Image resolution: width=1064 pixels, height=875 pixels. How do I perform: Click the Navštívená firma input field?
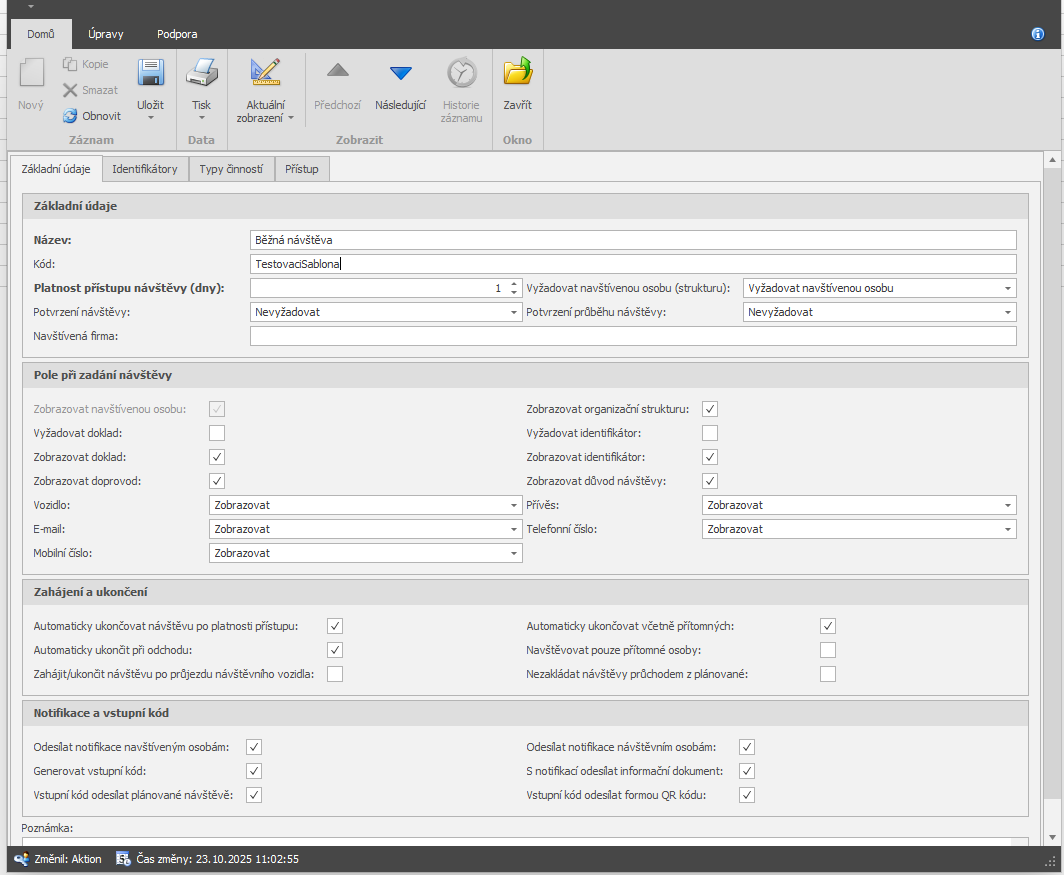point(633,336)
